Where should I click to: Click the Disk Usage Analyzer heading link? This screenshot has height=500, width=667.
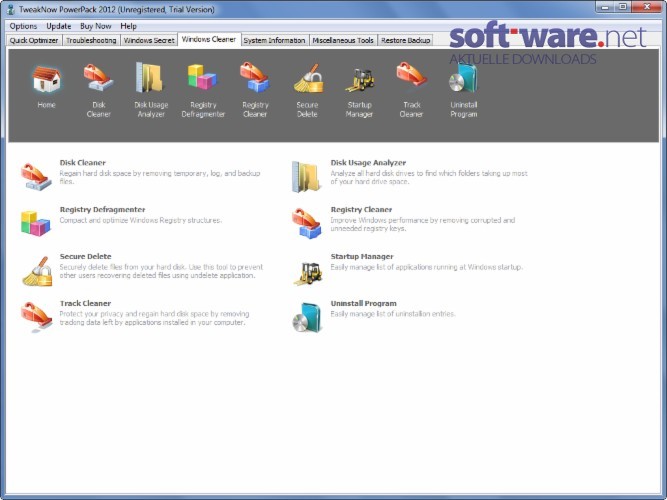coord(368,163)
